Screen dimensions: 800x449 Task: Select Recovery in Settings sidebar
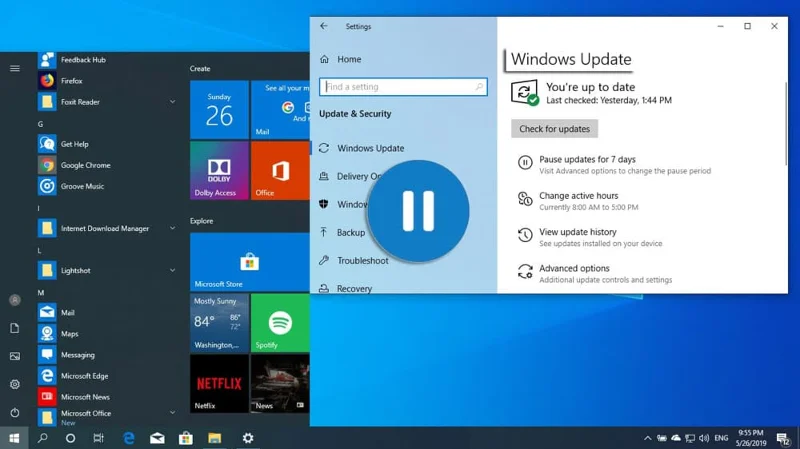(345, 288)
